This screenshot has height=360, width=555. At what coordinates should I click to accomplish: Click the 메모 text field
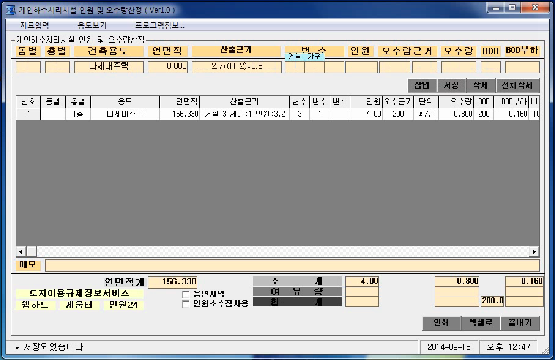(292, 265)
